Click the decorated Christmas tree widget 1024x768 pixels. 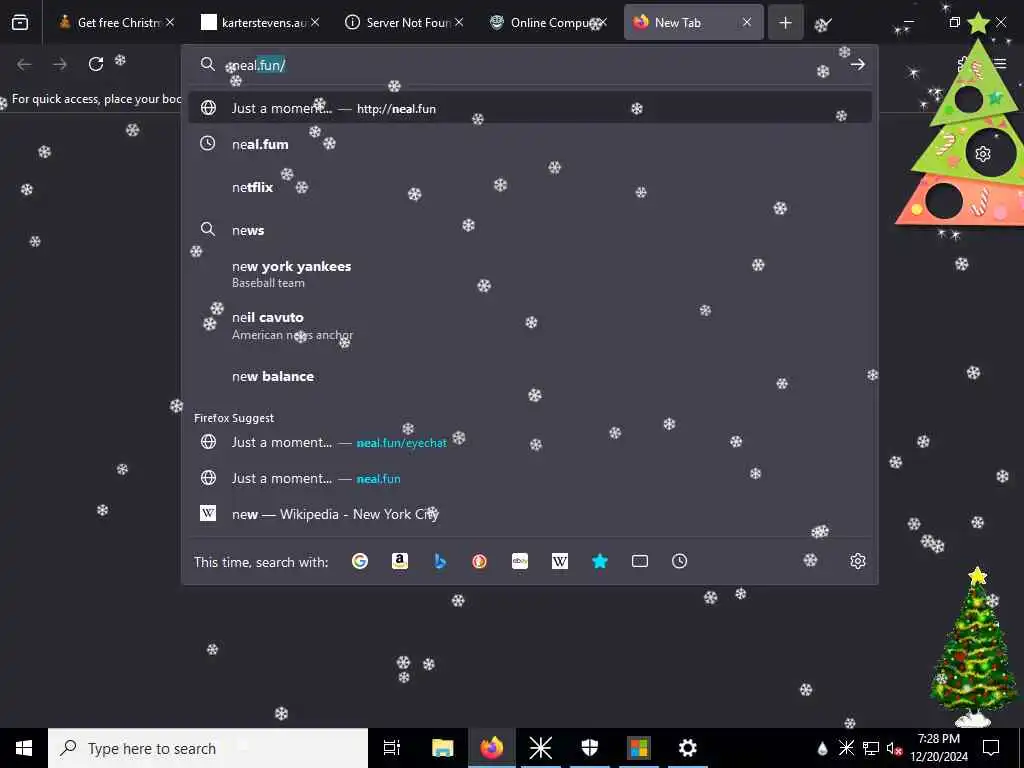pyautogui.click(x=974, y=647)
